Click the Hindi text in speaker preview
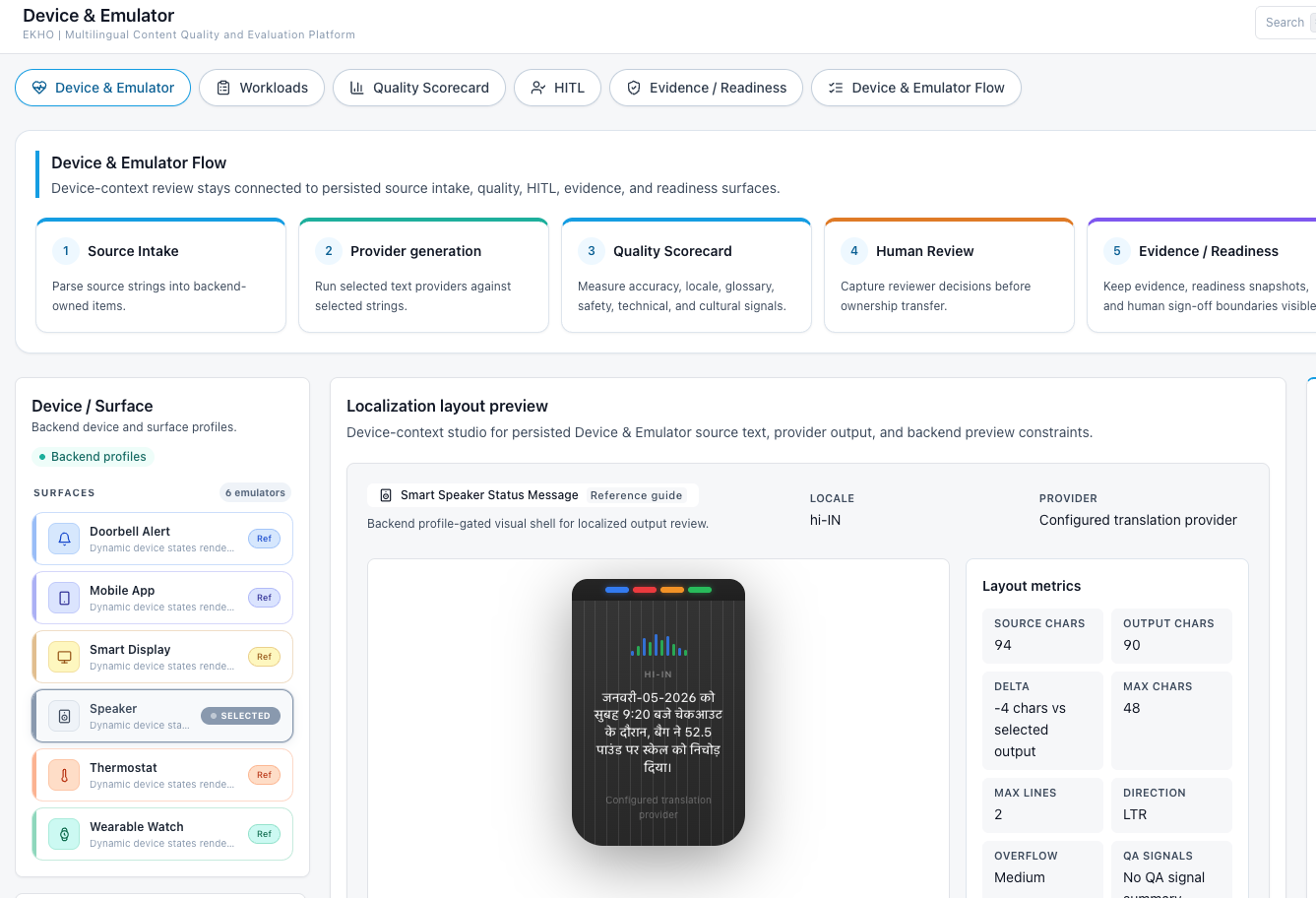This screenshot has height=898, width=1316. 658,732
